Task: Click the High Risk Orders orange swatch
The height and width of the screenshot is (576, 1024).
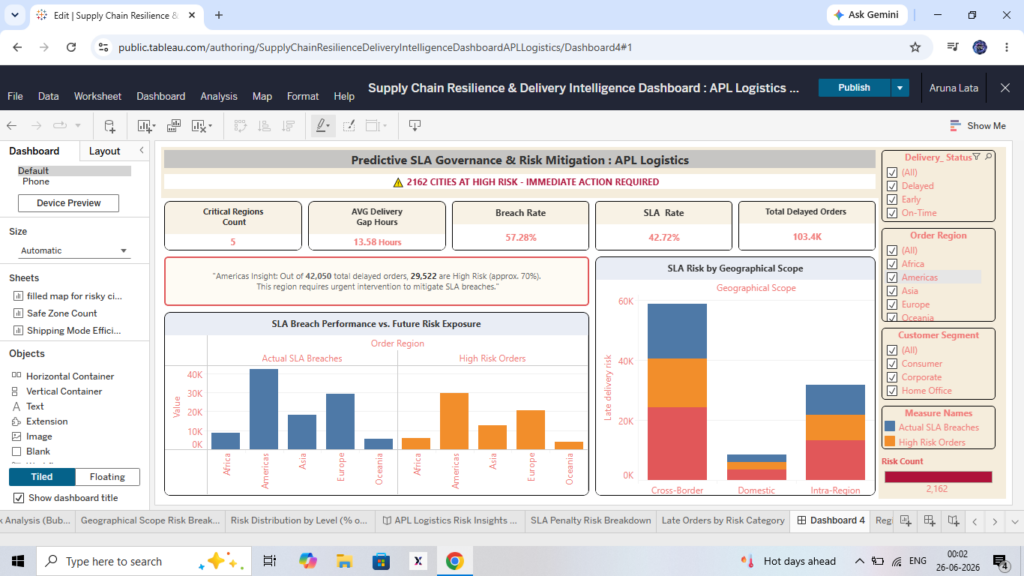Action: [889, 441]
